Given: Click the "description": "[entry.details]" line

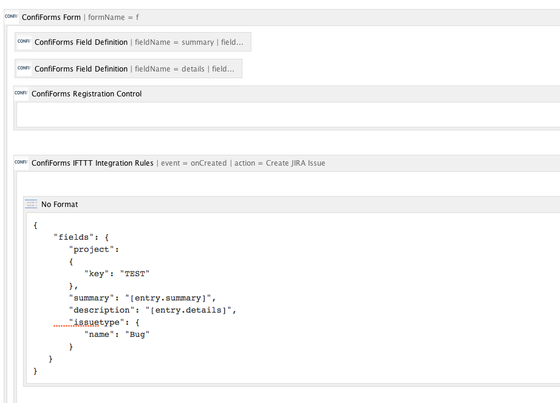Looking at the screenshot, I should tap(152, 310).
